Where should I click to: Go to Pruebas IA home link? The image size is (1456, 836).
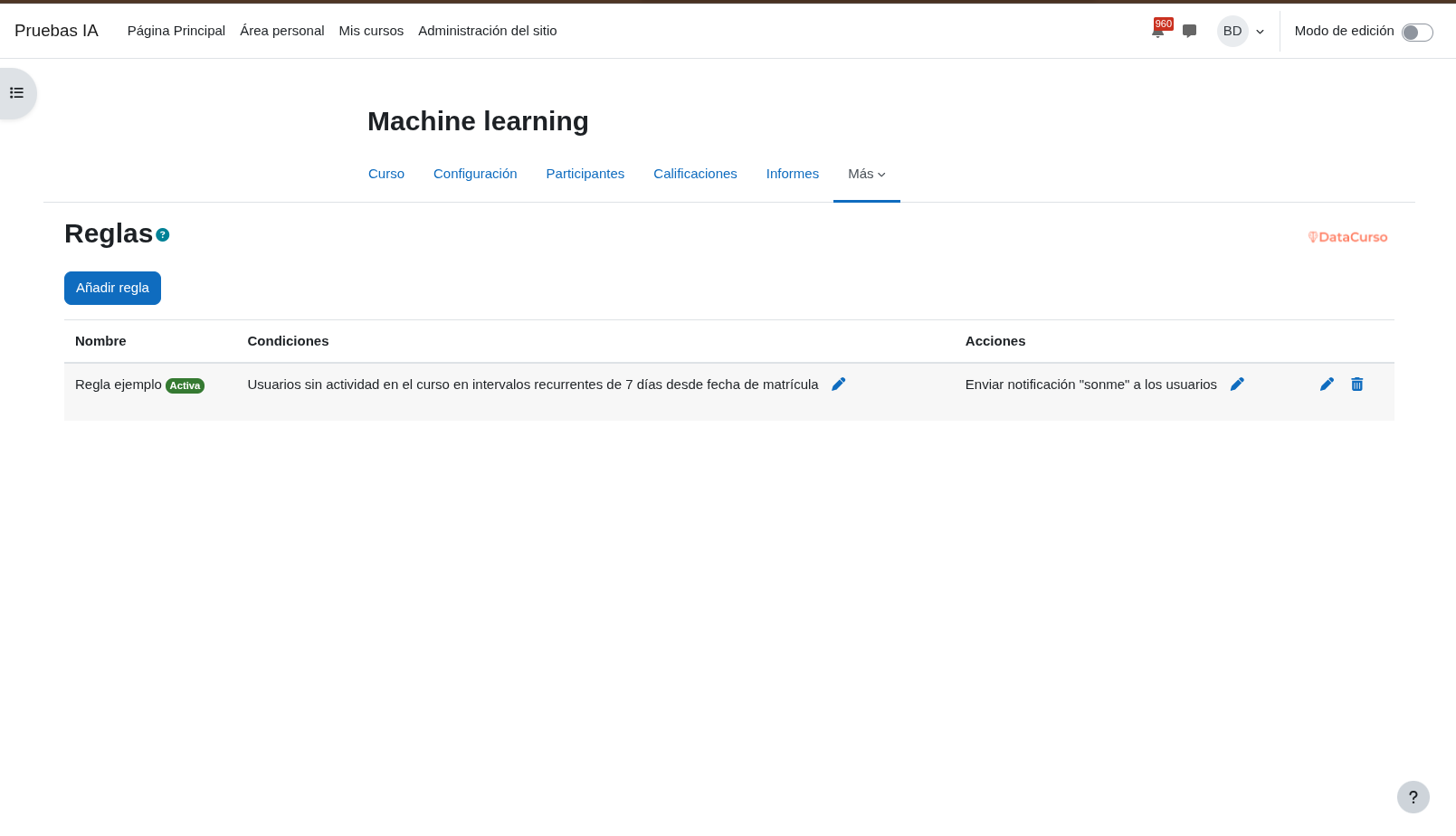coord(56,30)
